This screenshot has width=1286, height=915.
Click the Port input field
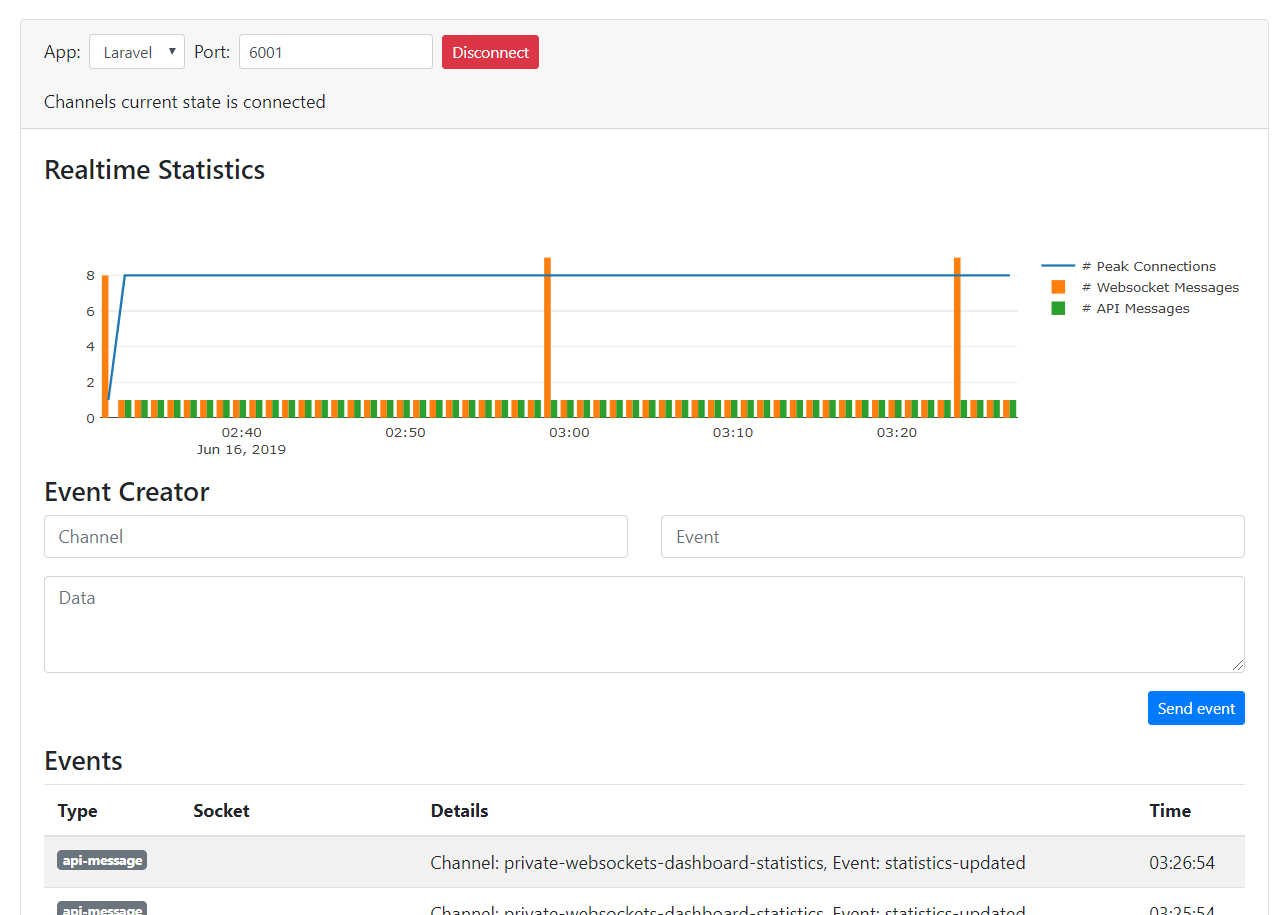335,52
